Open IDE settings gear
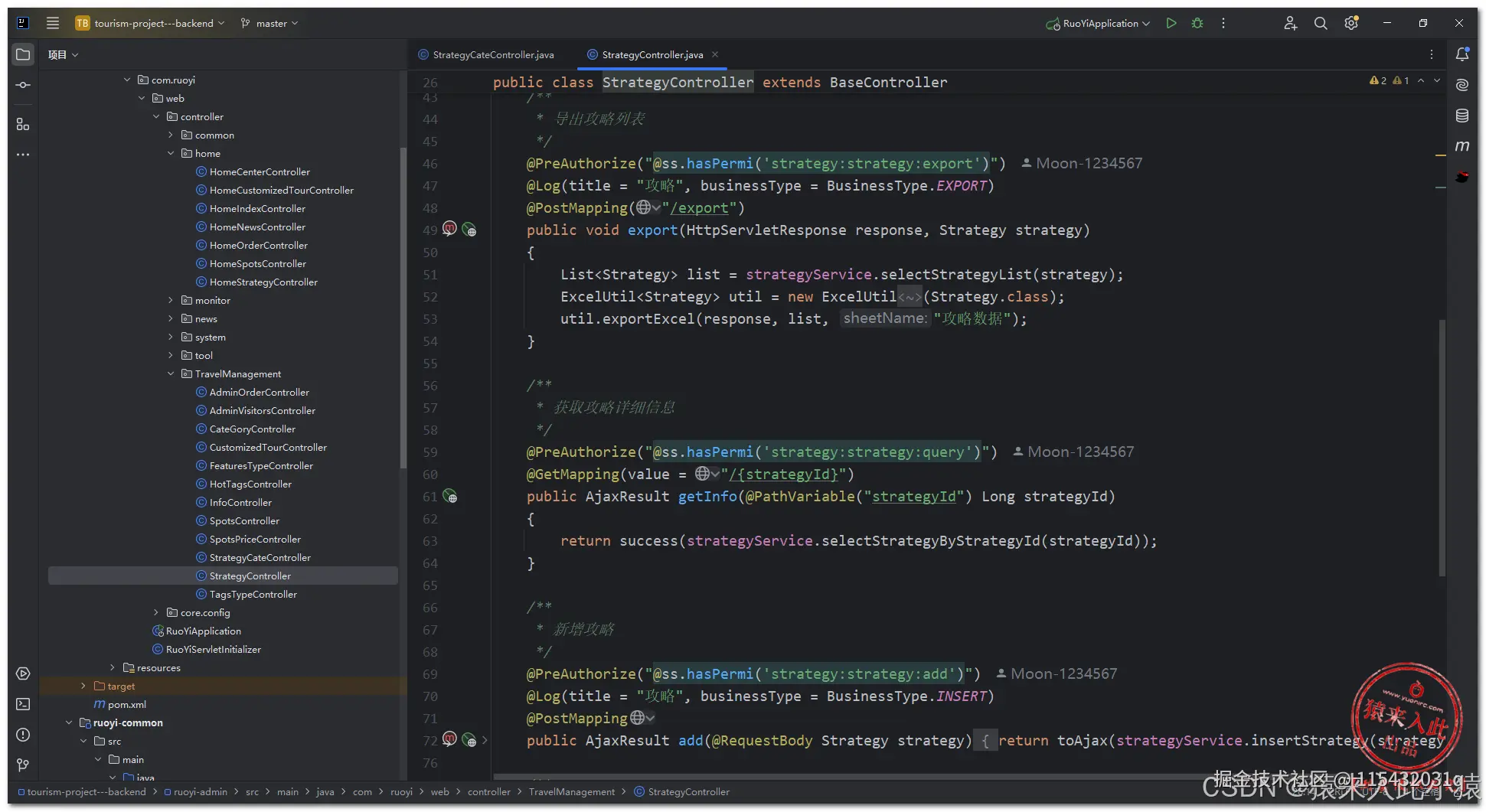 click(x=1351, y=24)
